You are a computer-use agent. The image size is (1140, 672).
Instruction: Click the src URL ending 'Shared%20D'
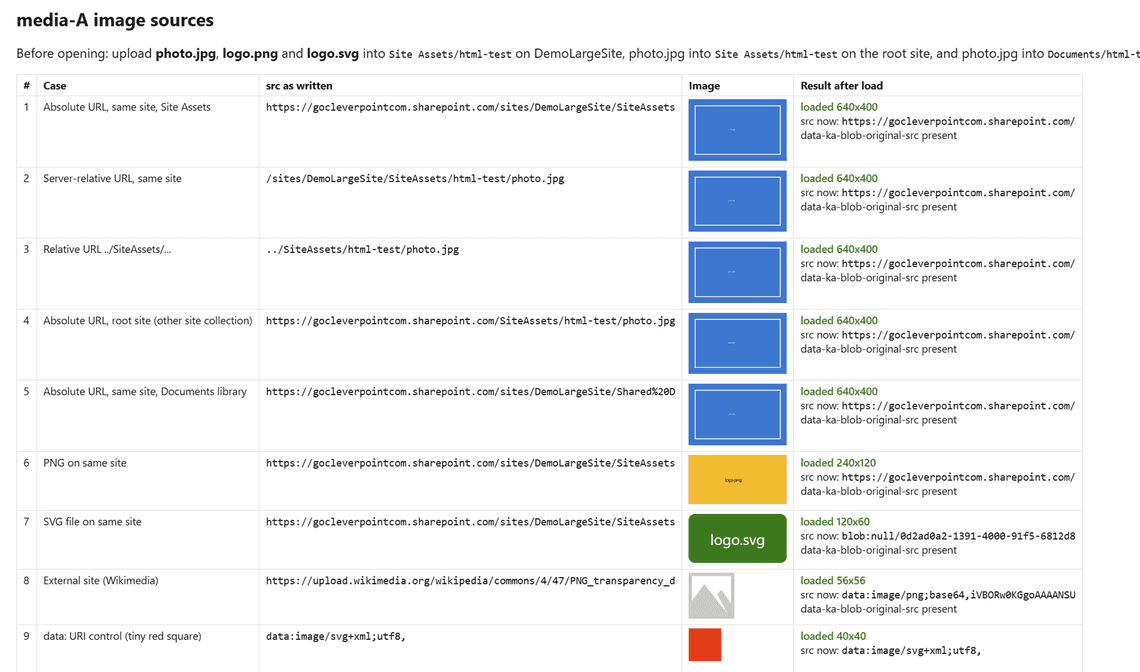coord(470,392)
